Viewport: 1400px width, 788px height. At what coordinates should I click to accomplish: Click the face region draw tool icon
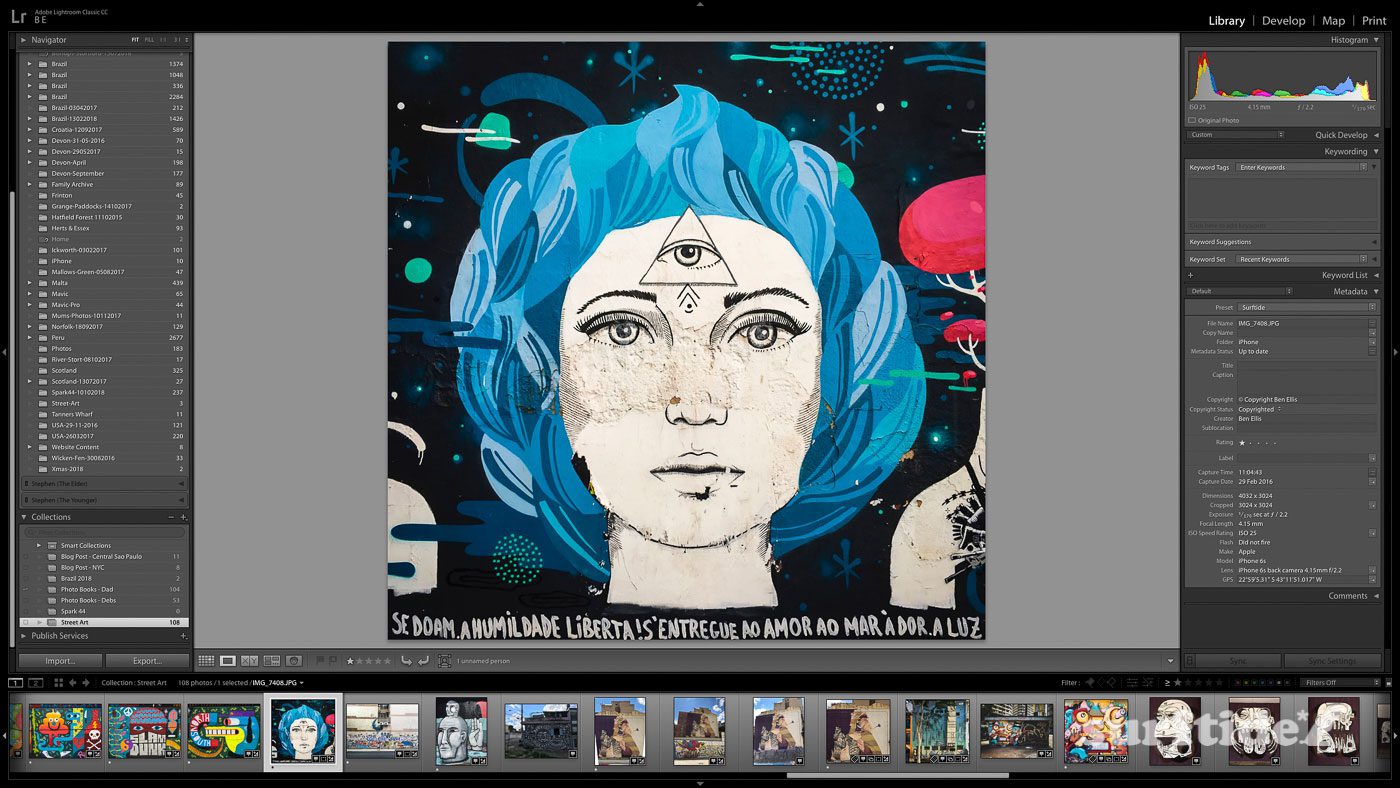(444, 661)
